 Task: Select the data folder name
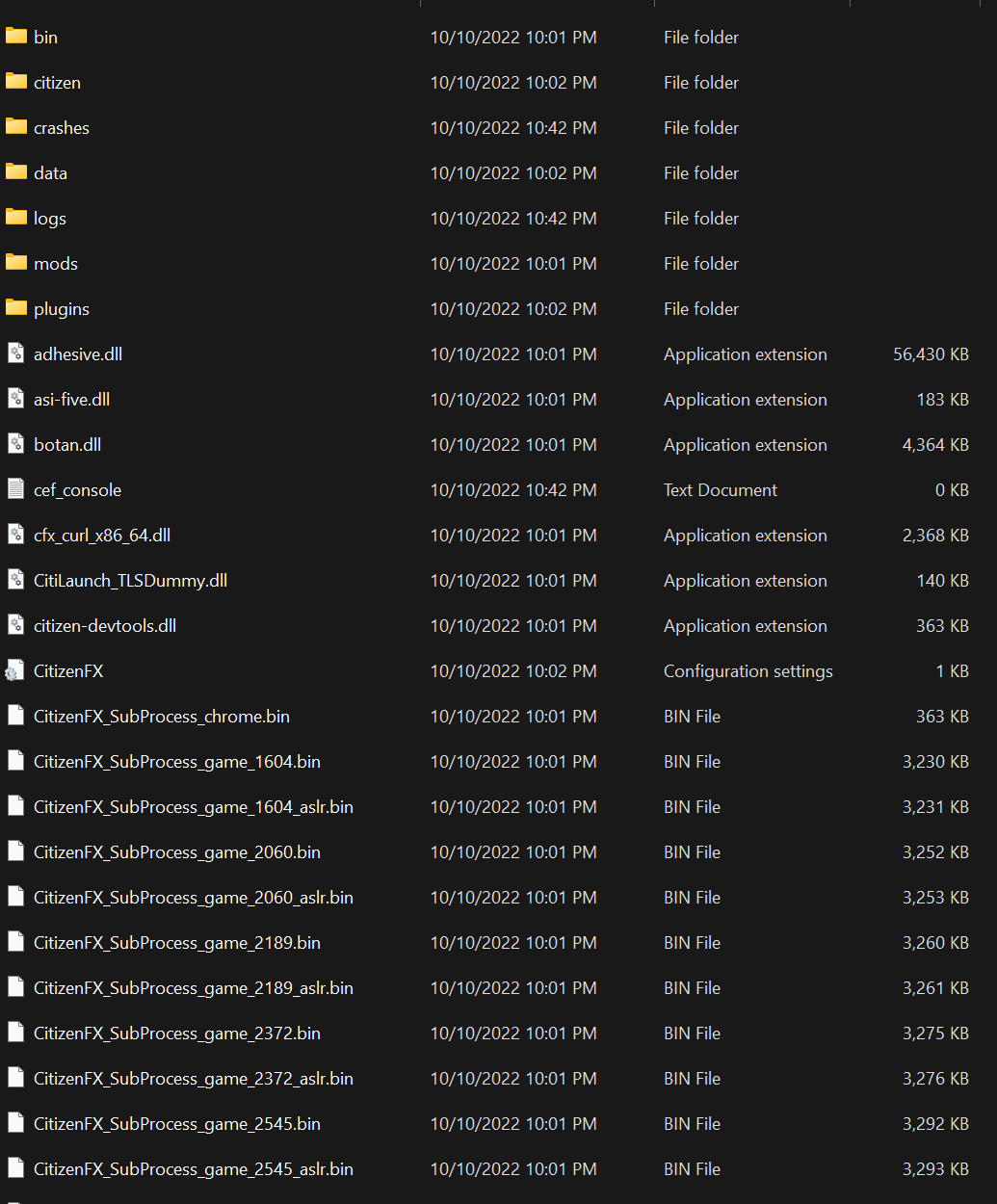[x=50, y=173]
